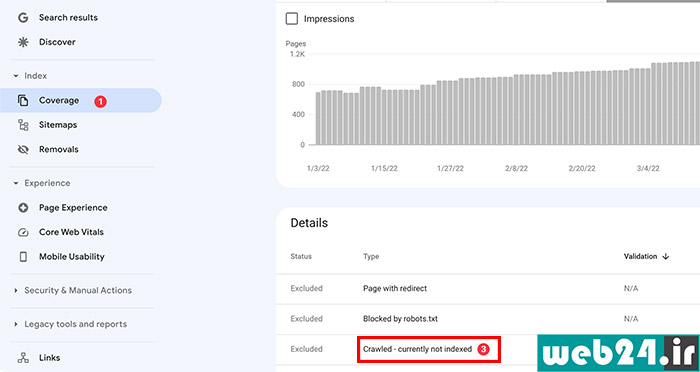Click the 1/3/22 date label on chart

(318, 169)
